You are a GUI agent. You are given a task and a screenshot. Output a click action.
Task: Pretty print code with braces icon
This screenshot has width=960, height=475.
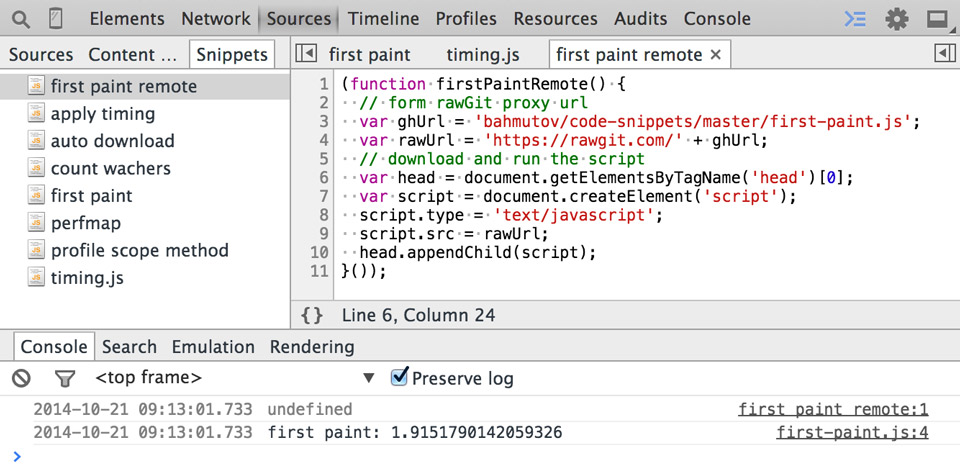(x=312, y=315)
